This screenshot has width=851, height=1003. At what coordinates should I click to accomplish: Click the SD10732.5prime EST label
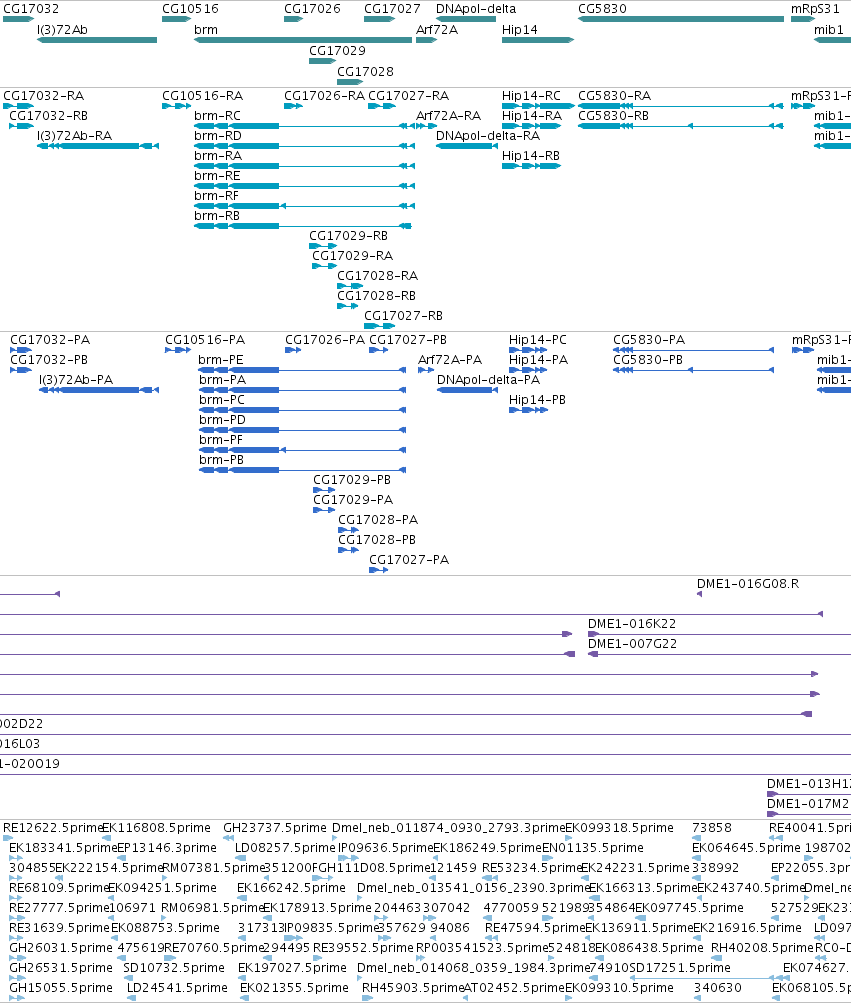point(174,968)
